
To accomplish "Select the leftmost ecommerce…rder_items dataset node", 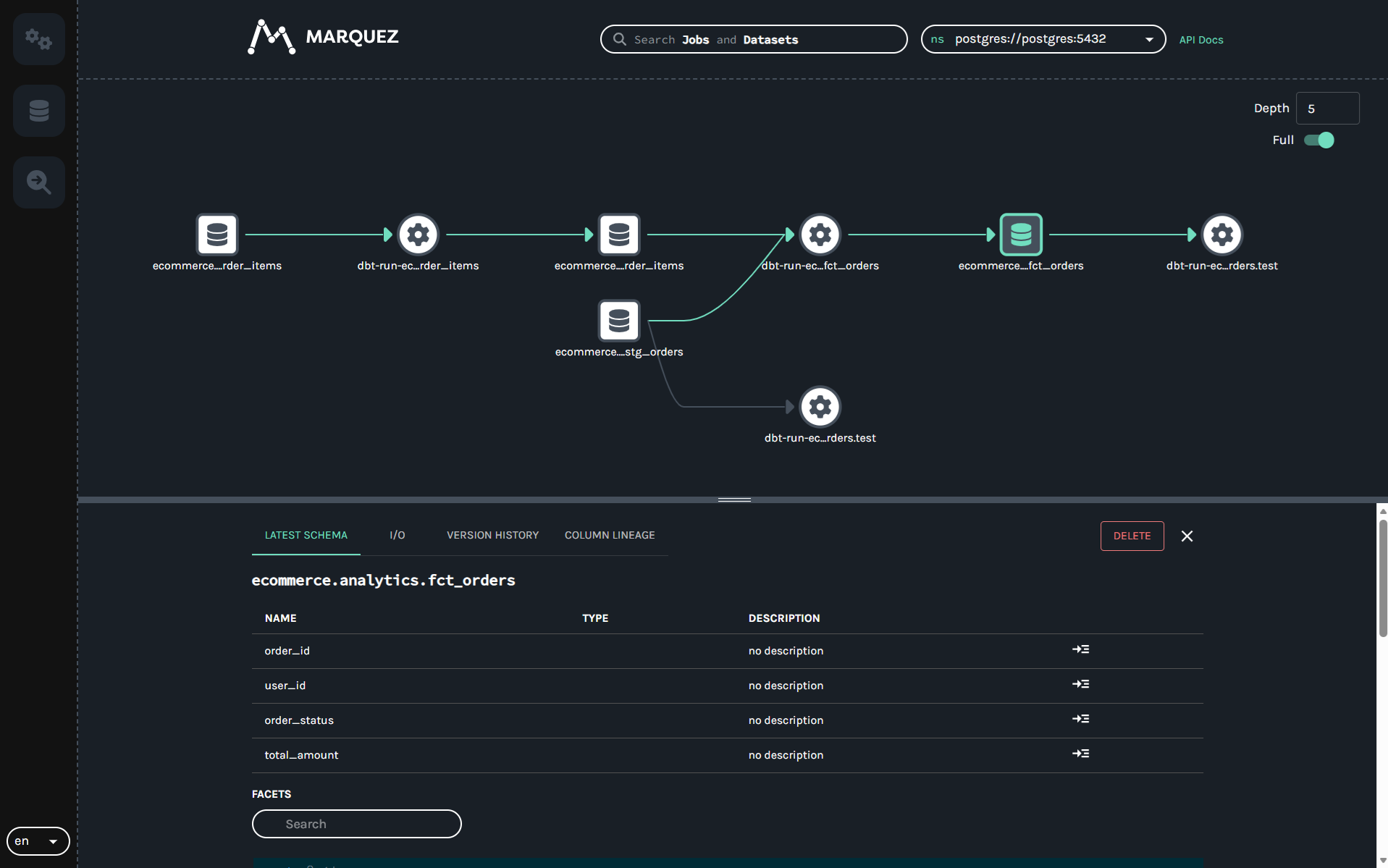I will pos(217,235).
